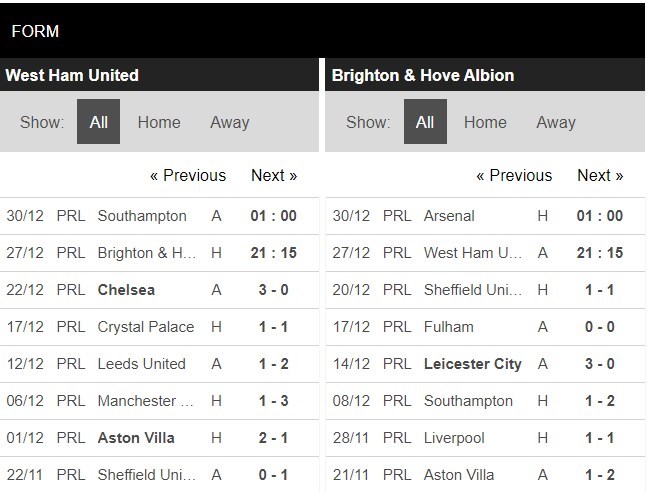Viewport: 648px width, 493px height.
Task: Switch Brighton form to Home
Action: [x=485, y=122]
